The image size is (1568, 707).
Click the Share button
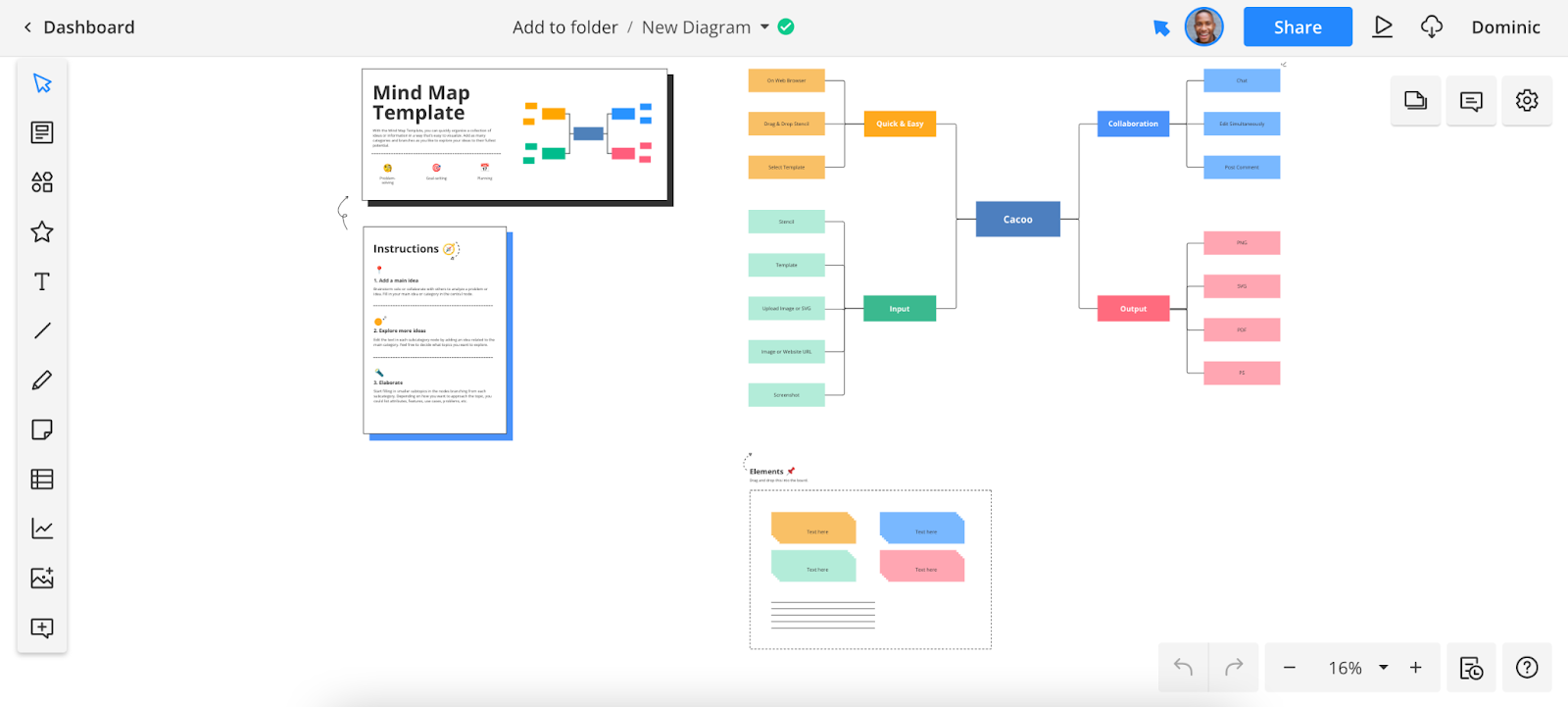coord(1298,27)
